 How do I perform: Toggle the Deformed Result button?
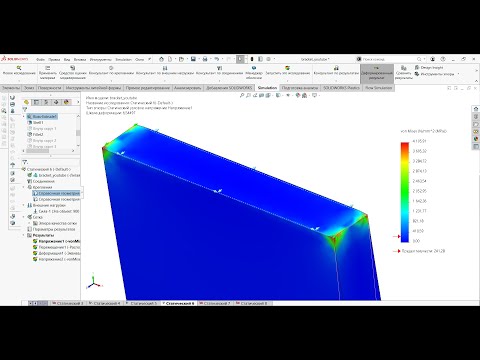(377, 73)
